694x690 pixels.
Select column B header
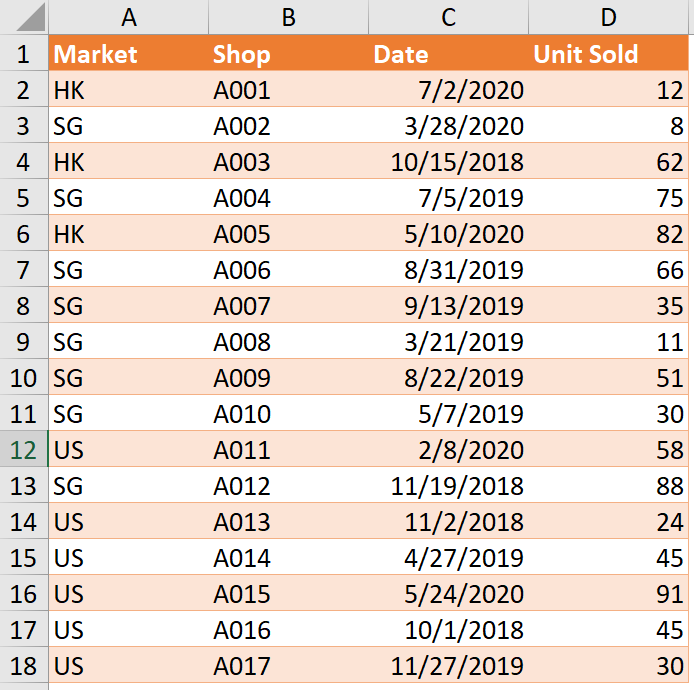point(288,17)
